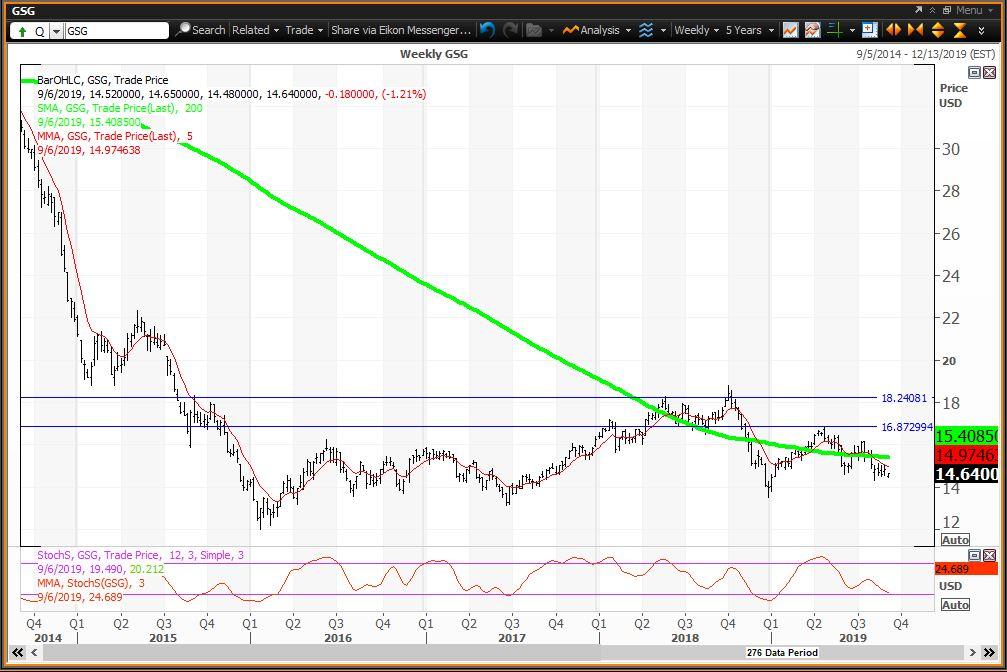
Task: Select the BarOHLC, GSG, Trade Price legend
Action: [103, 80]
